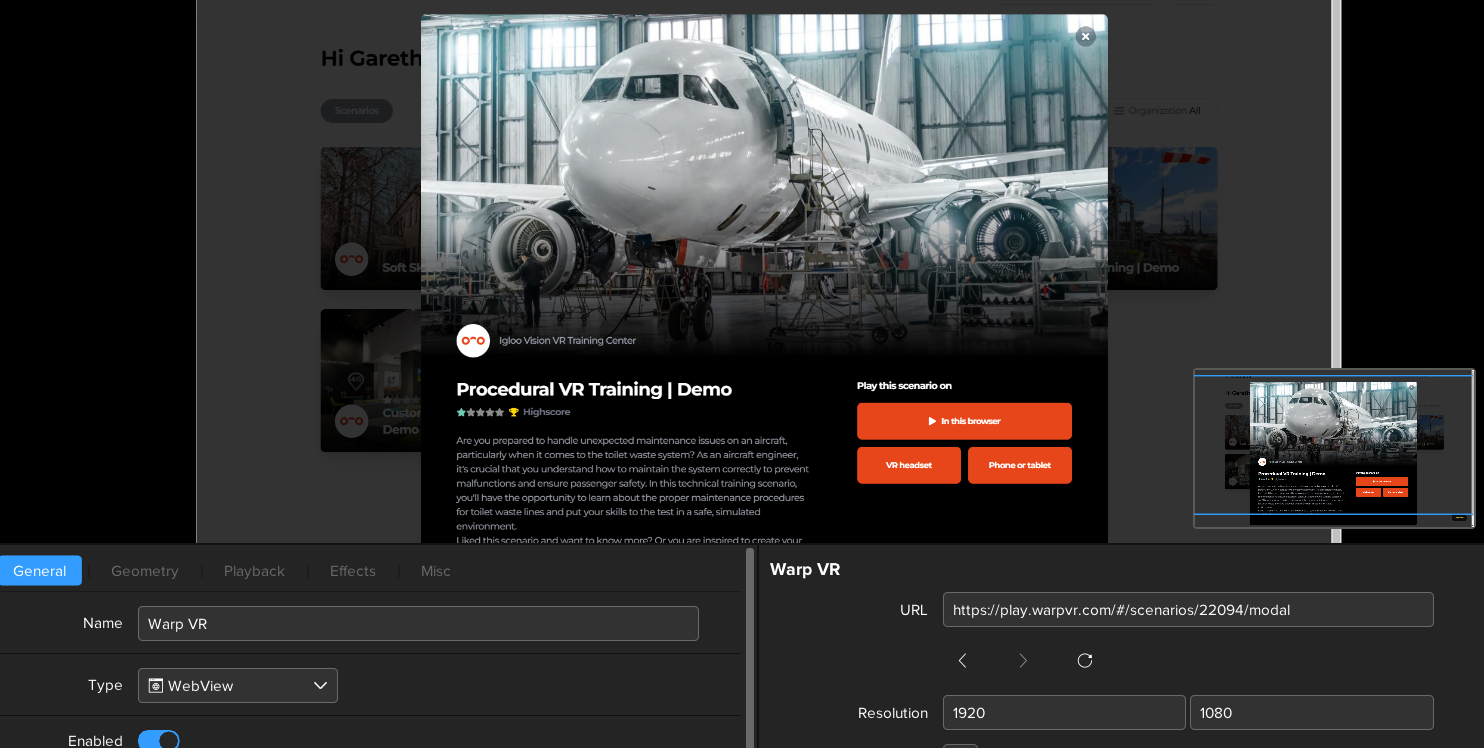
Task: Close the Procedural VR Training modal
Action: coord(1085,36)
